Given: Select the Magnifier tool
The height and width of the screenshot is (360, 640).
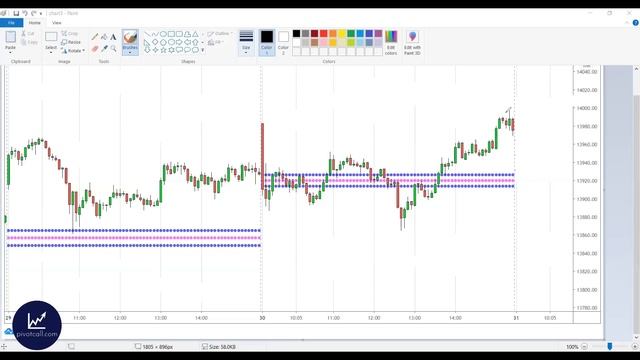Looking at the screenshot, I should [113, 49].
